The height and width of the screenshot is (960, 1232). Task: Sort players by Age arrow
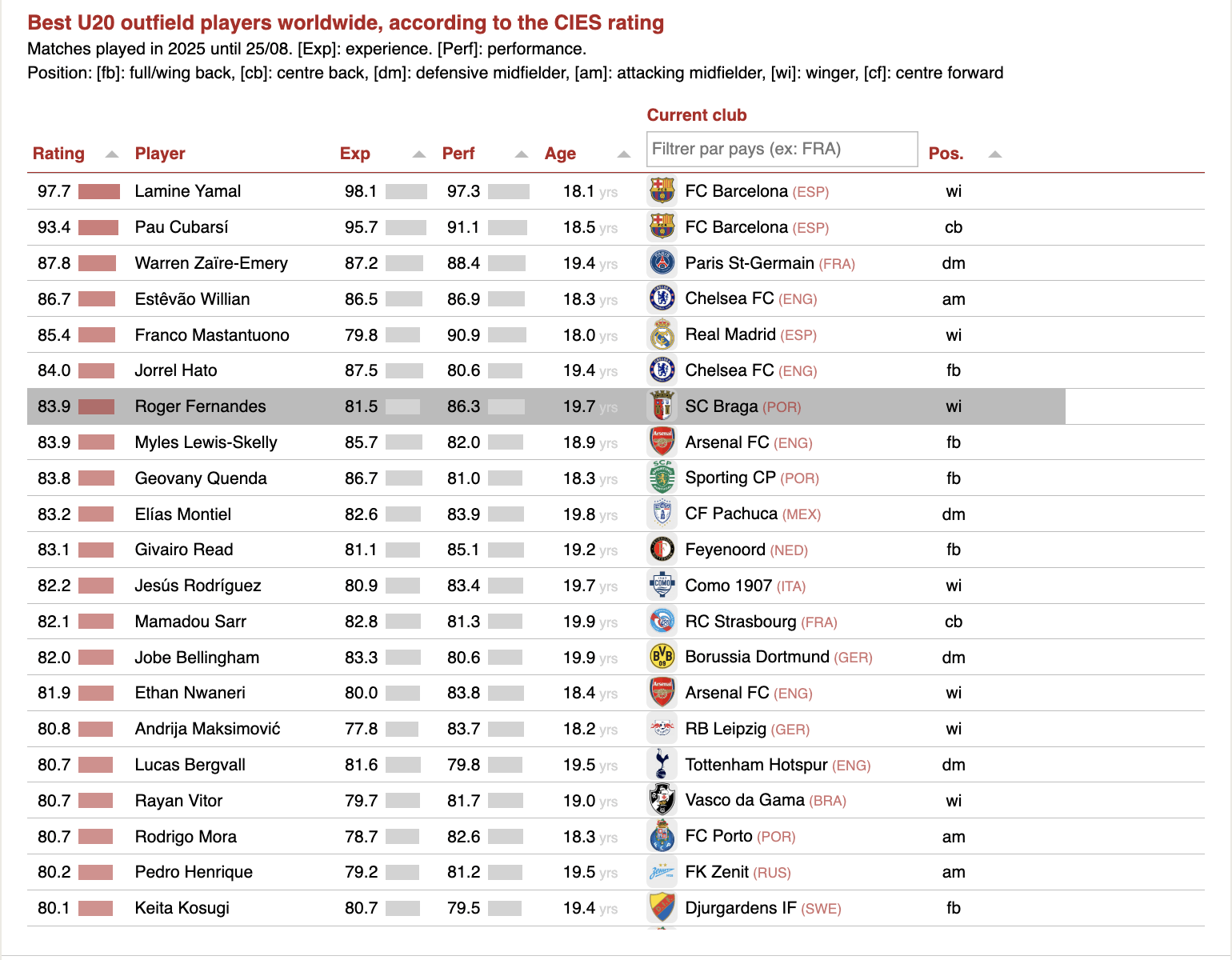(624, 154)
